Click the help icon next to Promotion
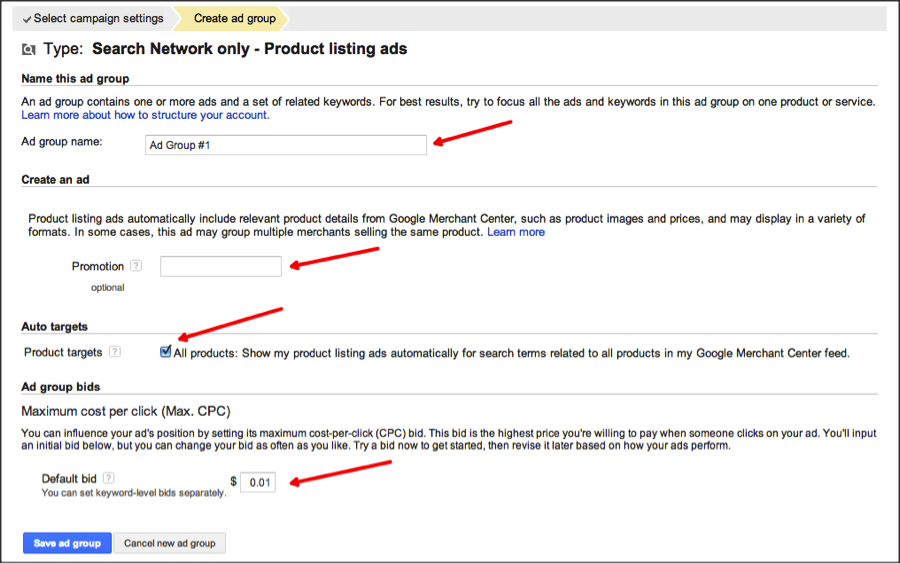The height and width of the screenshot is (564, 900). (x=136, y=266)
